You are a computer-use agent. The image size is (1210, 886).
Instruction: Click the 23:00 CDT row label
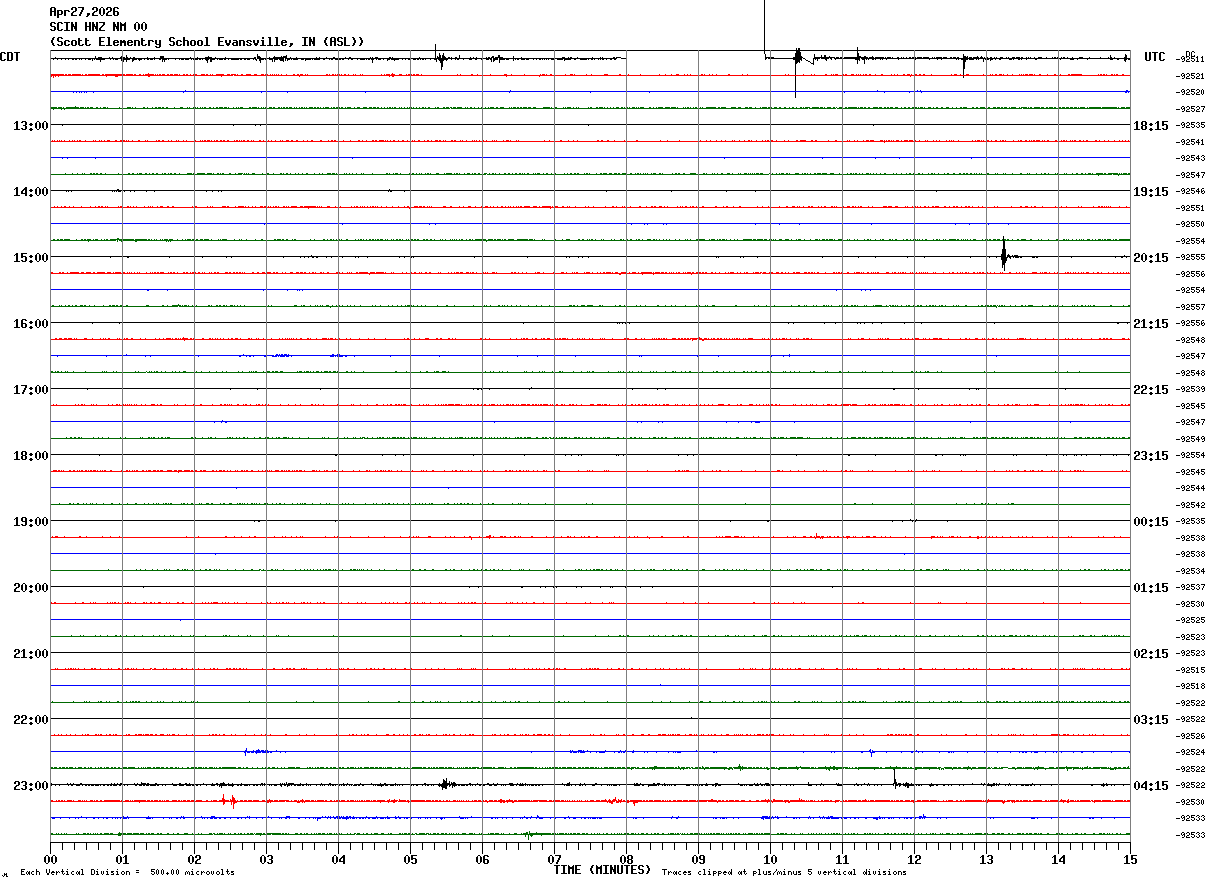pyautogui.click(x=31, y=785)
